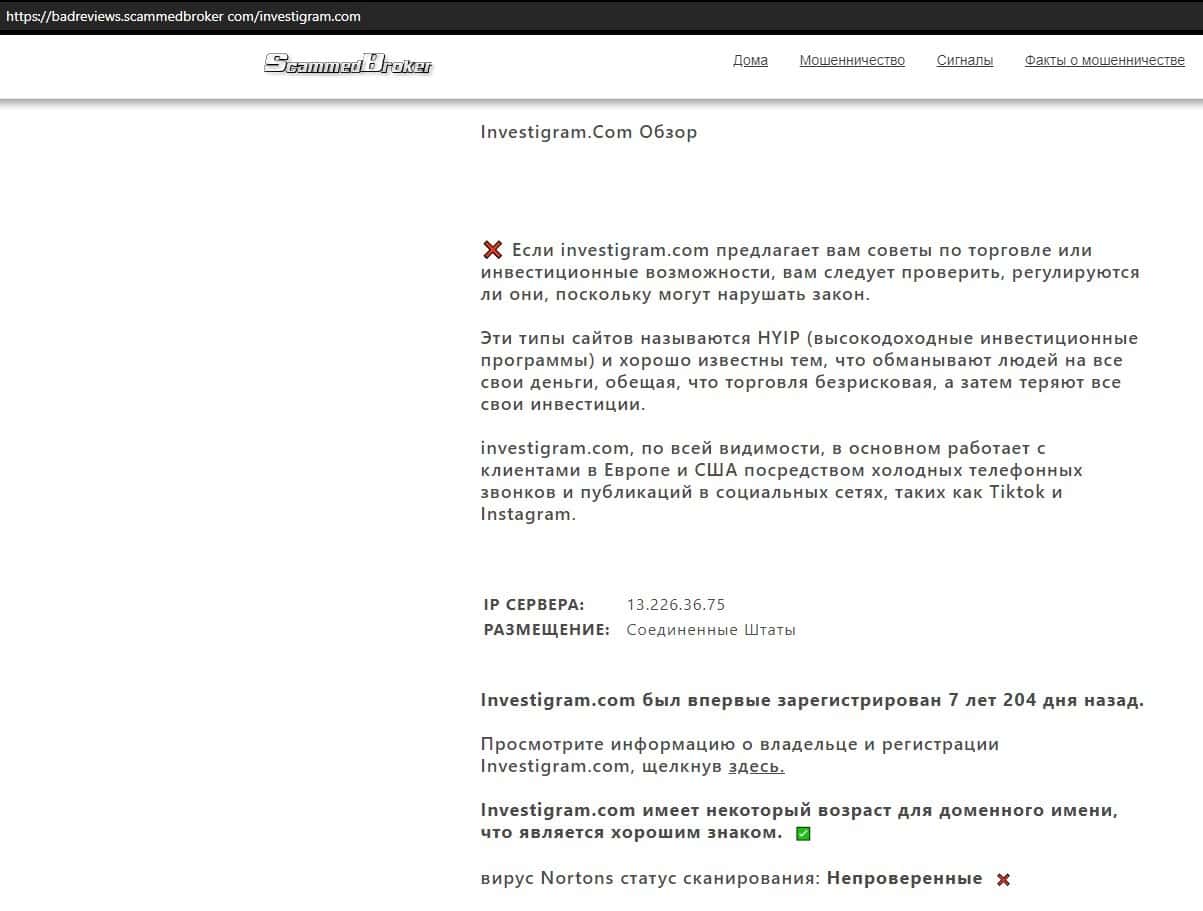This screenshot has height=911, width=1203.
Task: Click the здесь. registration info link
Action: point(757,766)
